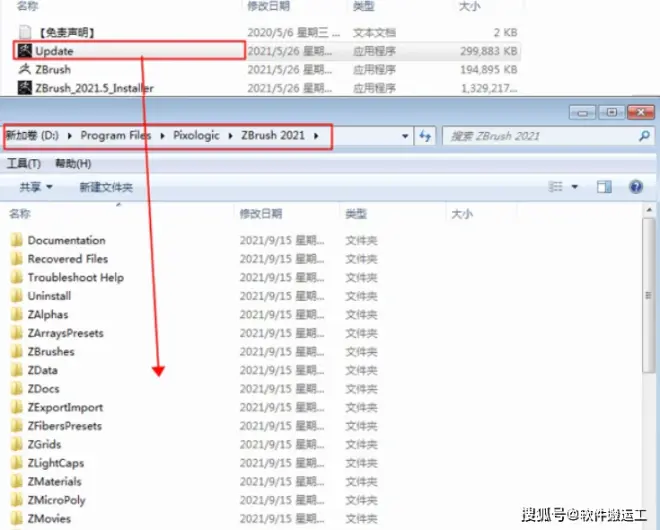The image size is (660, 530).
Task: Click the 2 KB size cell
Action: click(x=505, y=32)
